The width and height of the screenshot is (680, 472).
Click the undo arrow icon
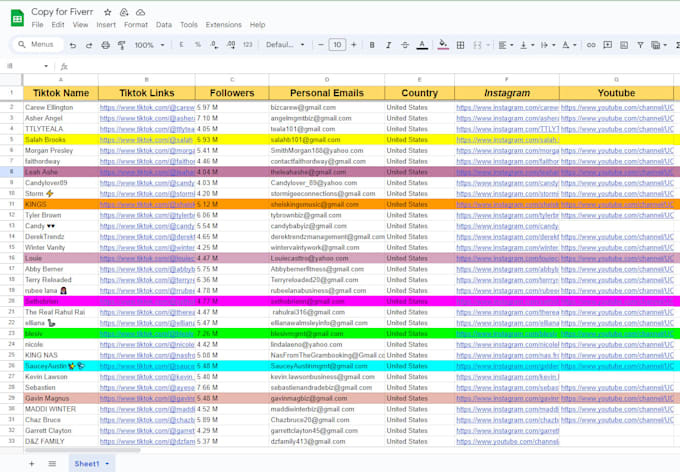tap(73, 45)
